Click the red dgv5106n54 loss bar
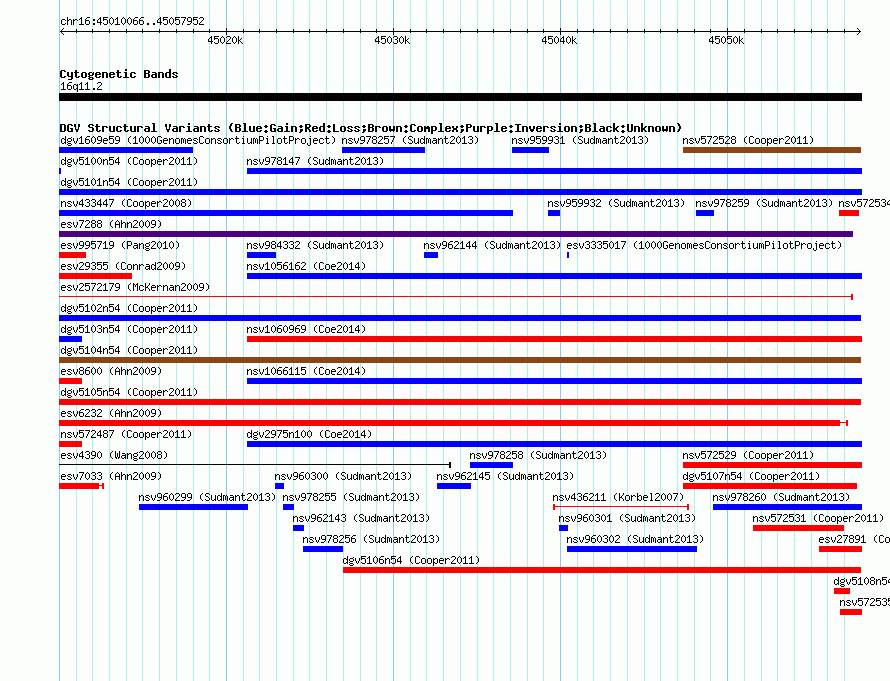Image resolution: width=890 pixels, height=681 pixels. click(x=602, y=570)
